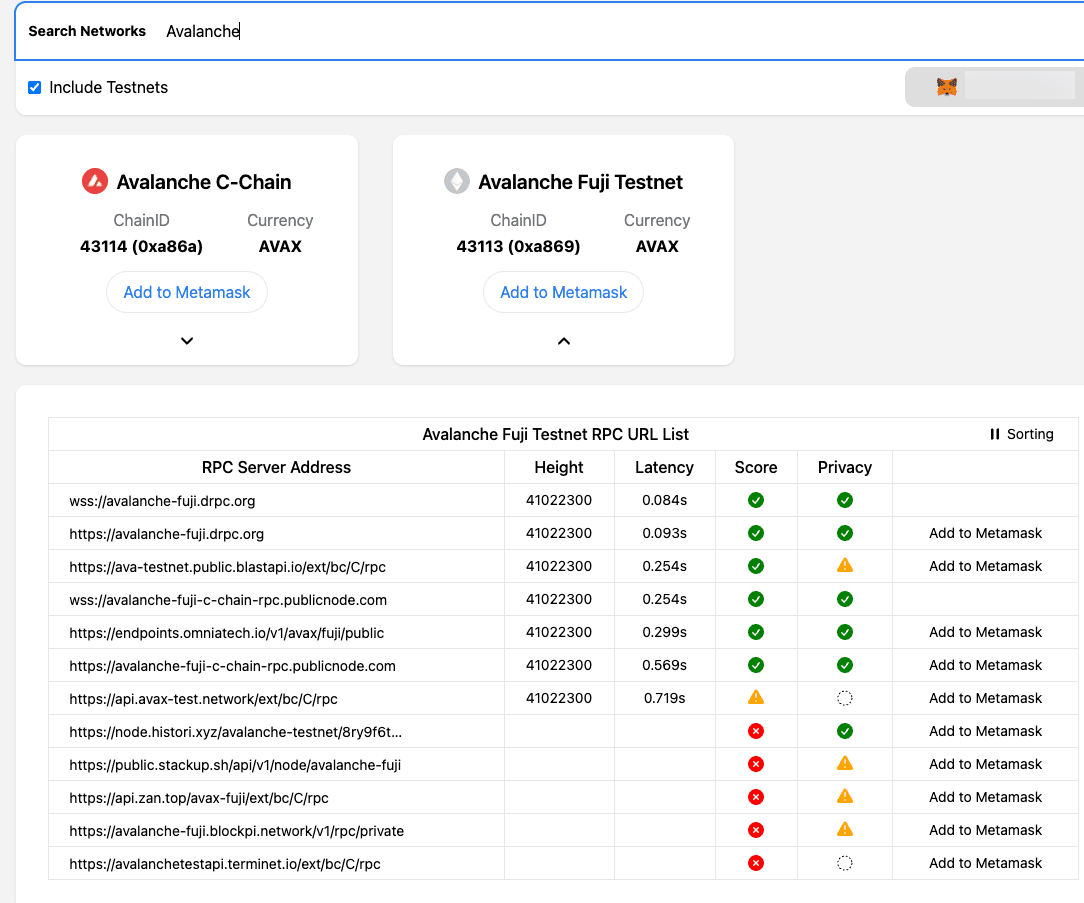Add terminet.io RPC to Metamask
The width and height of the screenshot is (1084, 903).
(985, 863)
